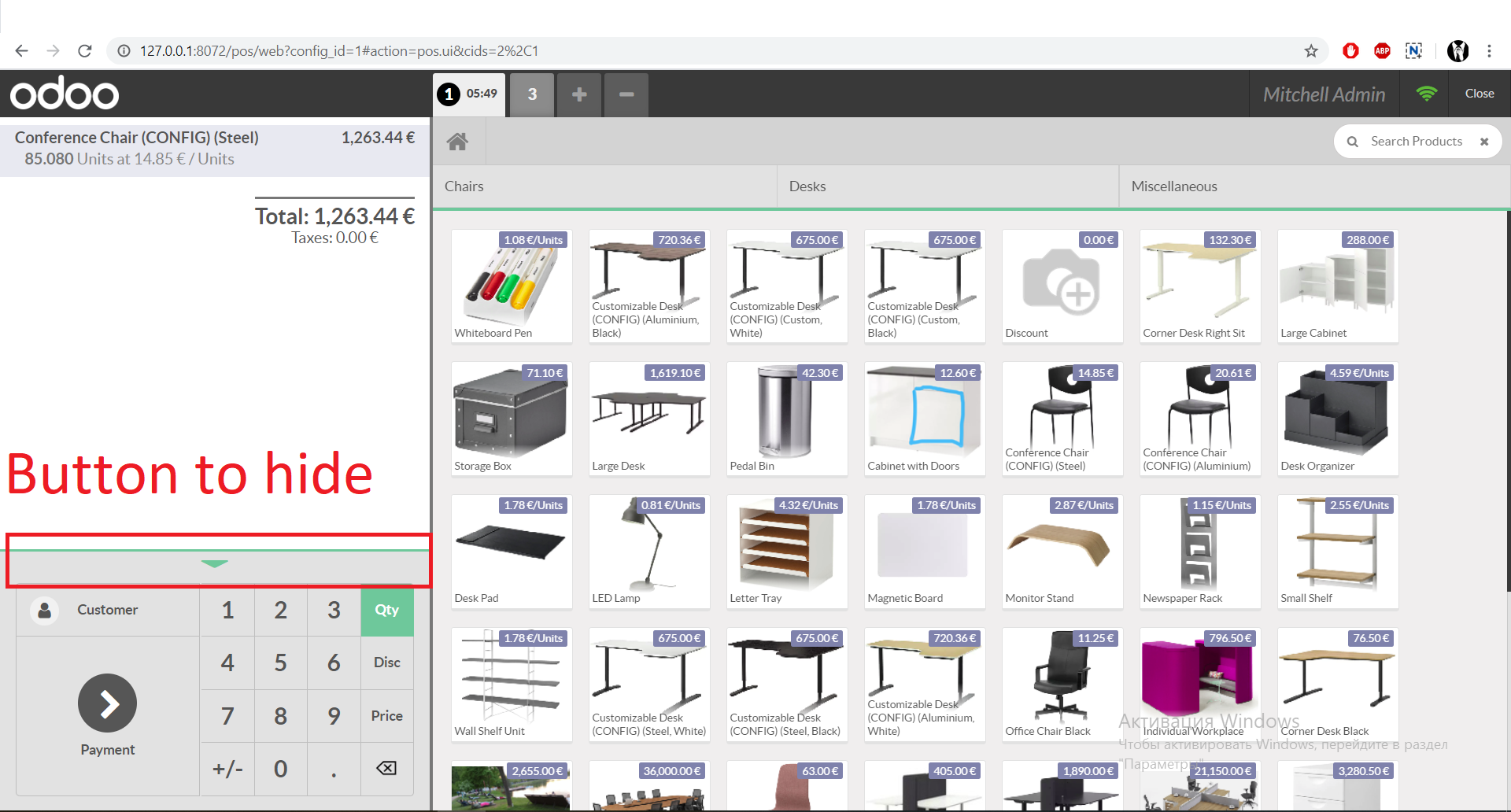The image size is (1511, 812).
Task: Click the backspace key on numpad
Action: (x=386, y=769)
